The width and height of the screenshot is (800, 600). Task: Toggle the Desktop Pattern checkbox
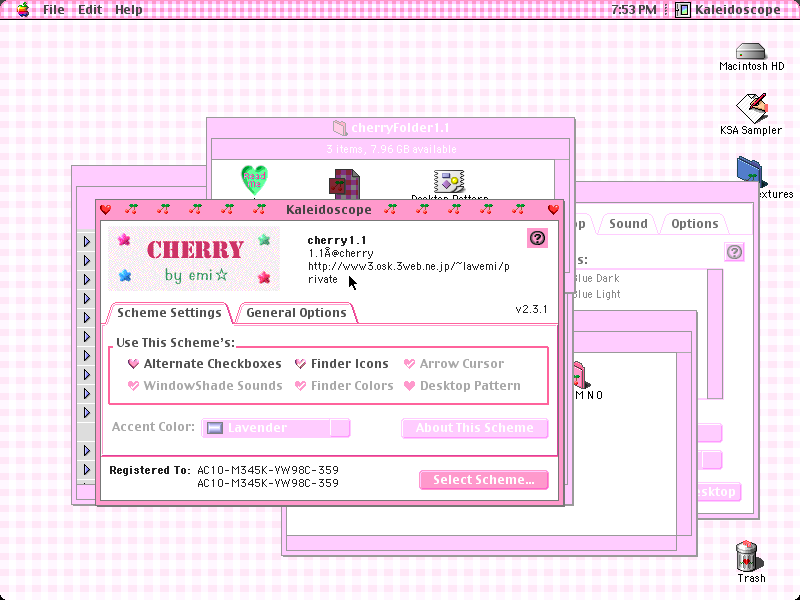pos(462,386)
